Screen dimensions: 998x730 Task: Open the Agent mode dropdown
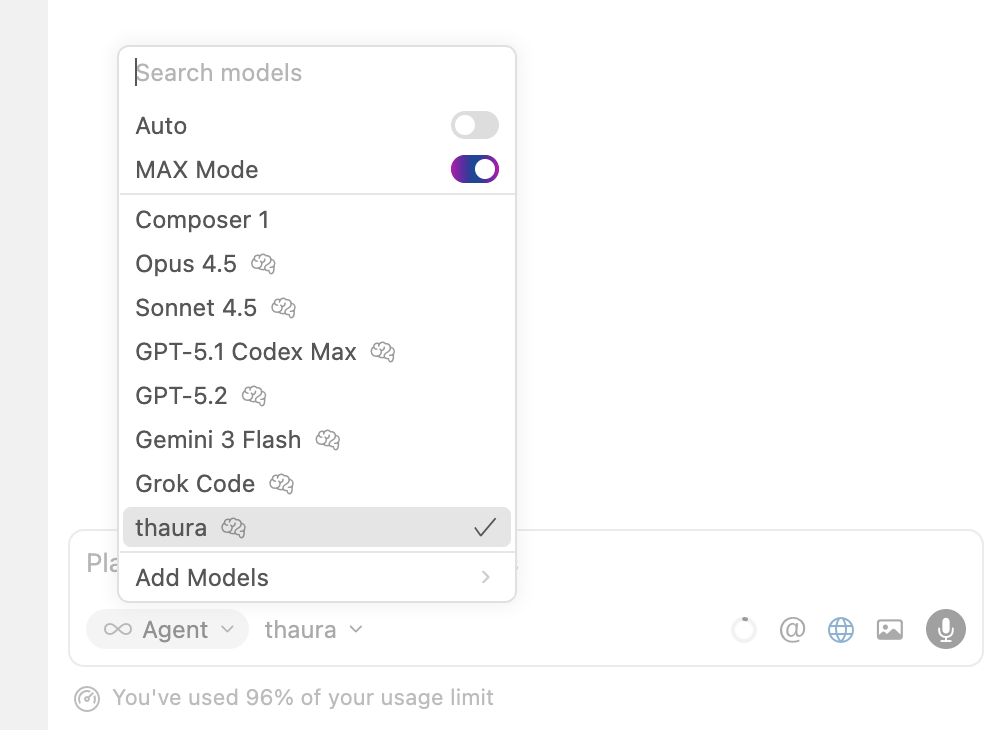[167, 629]
